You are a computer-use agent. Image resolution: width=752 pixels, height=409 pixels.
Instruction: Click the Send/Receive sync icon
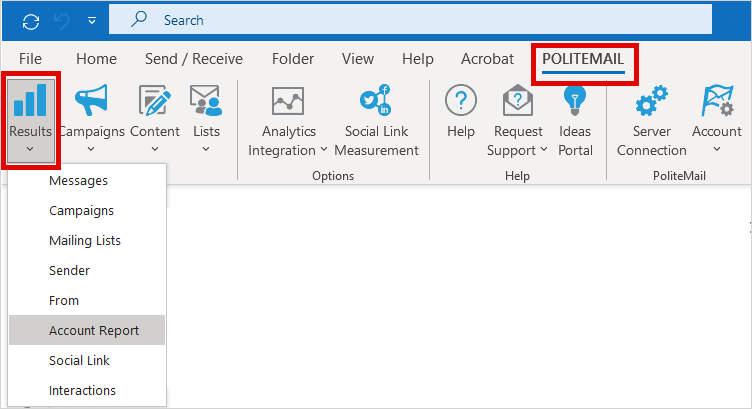pos(31,22)
